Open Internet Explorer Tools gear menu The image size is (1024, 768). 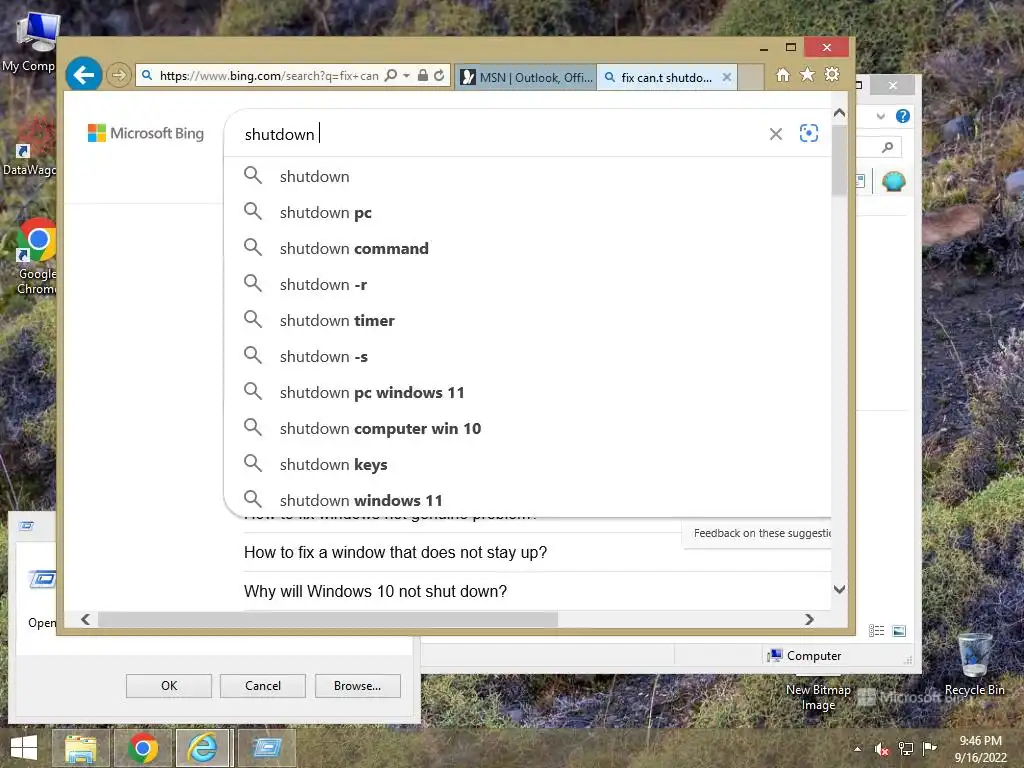832,75
